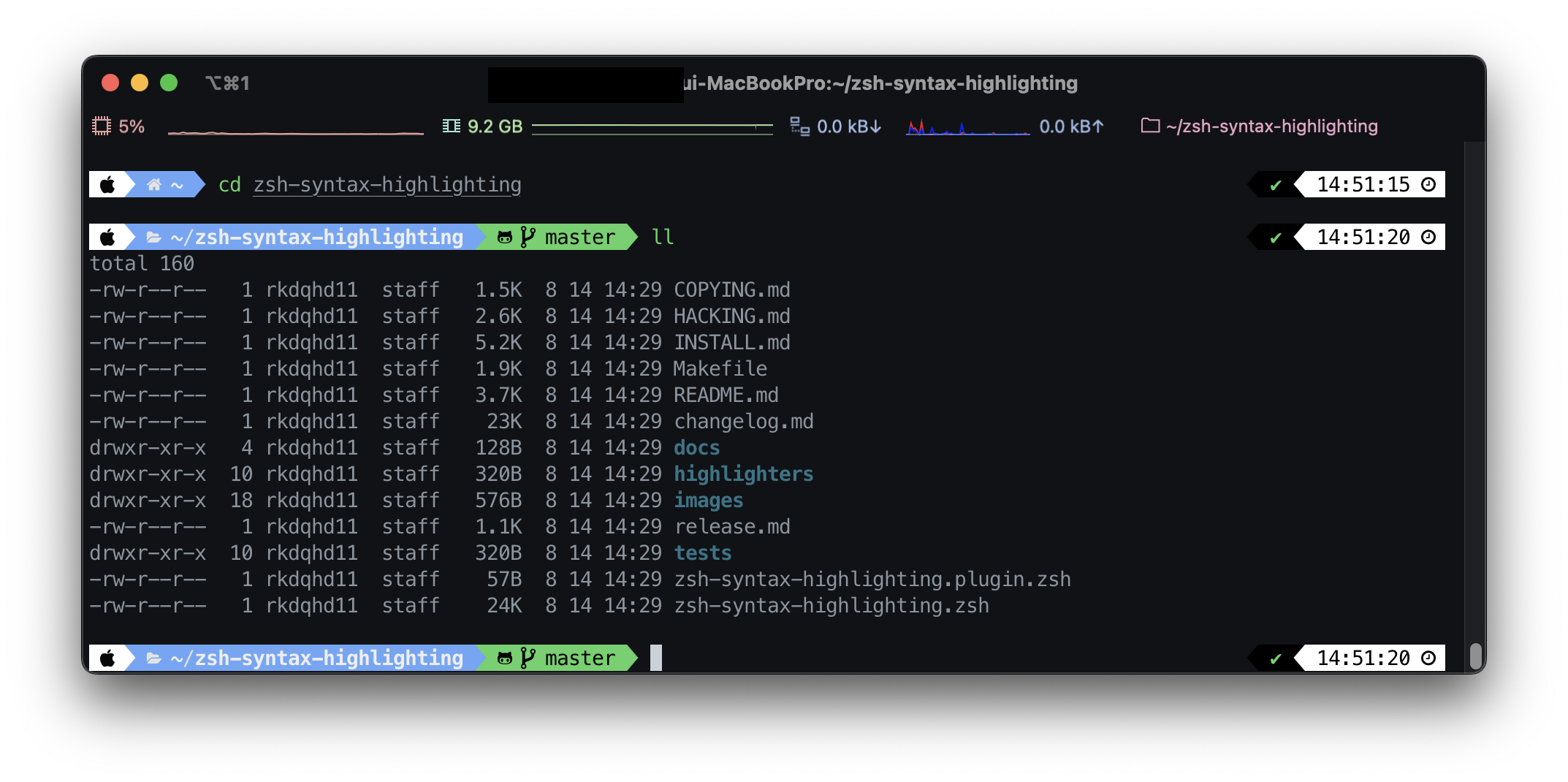Click the zsh-syntax-highlighting.zsh file name

coord(831,606)
